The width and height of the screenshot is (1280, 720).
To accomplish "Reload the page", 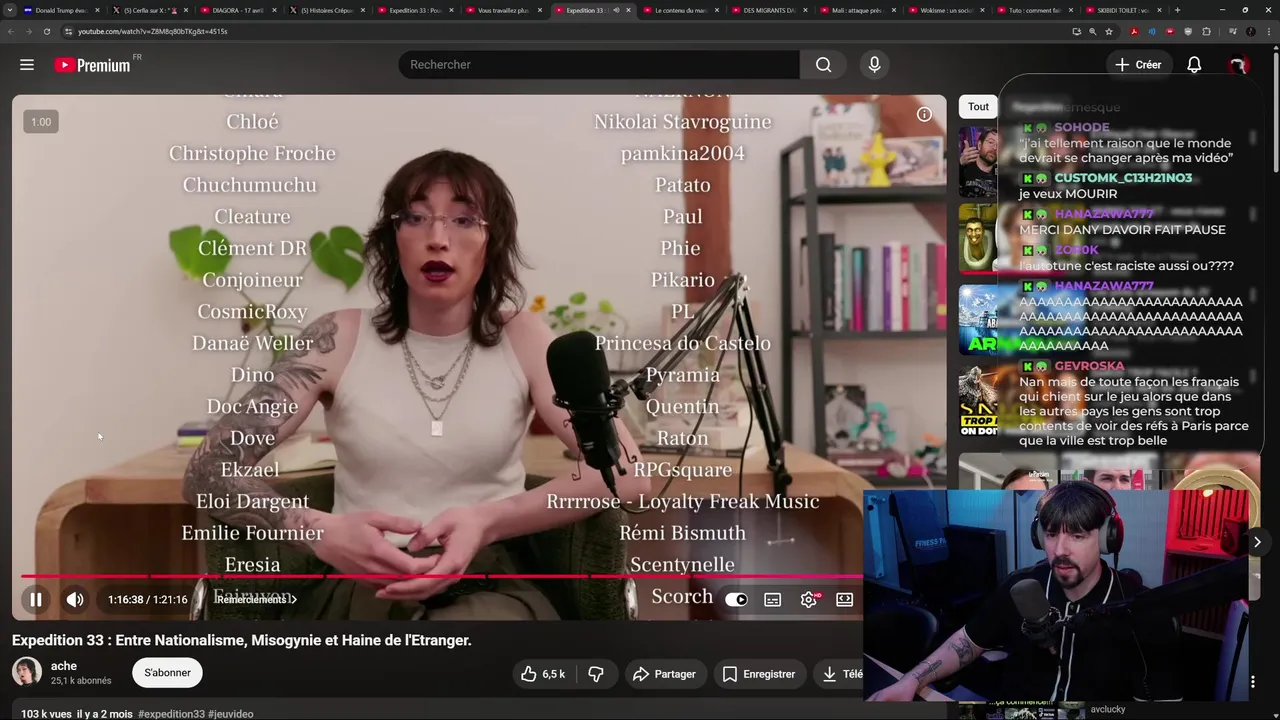I will pyautogui.click(x=46, y=31).
